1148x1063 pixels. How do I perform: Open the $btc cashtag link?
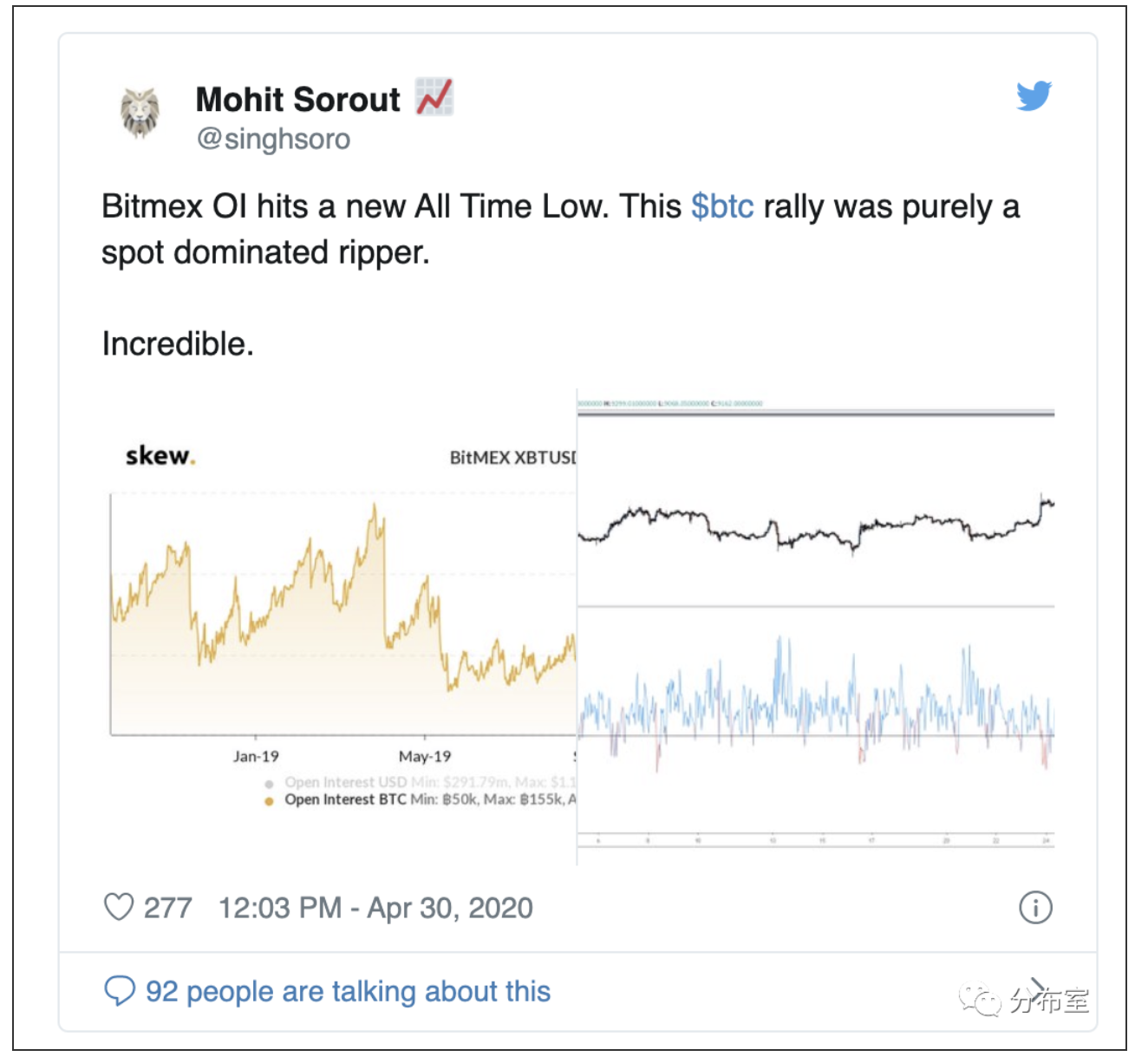[722, 207]
